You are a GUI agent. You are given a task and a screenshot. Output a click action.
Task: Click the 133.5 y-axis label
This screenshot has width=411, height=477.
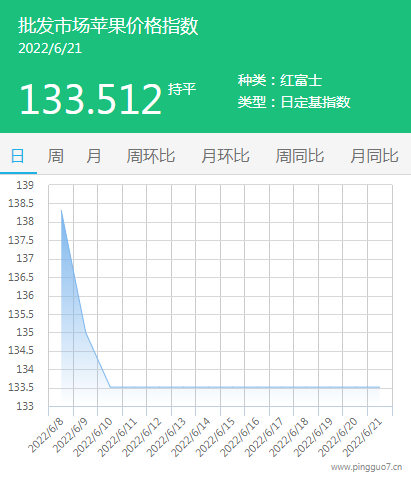21,387
